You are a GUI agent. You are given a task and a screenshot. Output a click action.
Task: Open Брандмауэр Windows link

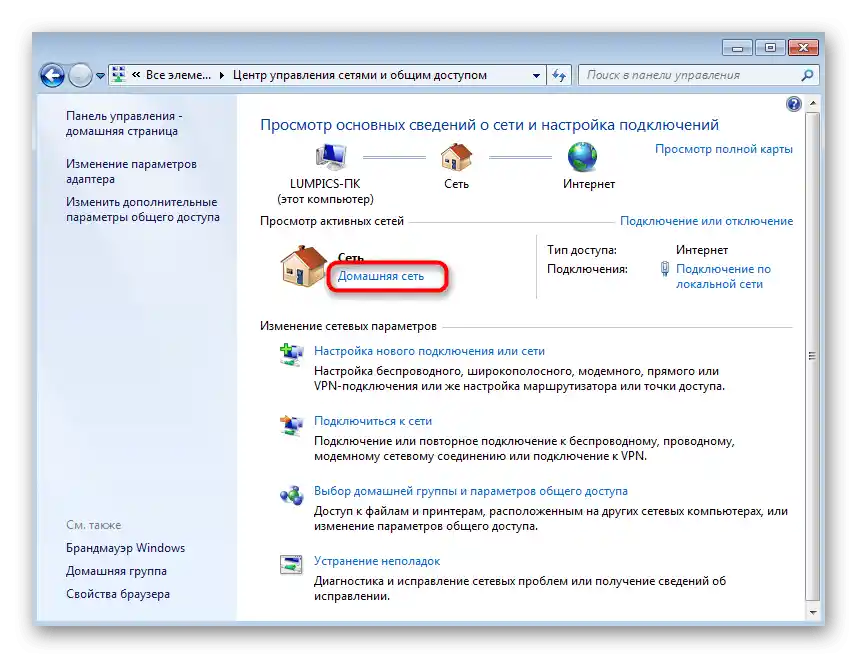coord(125,548)
